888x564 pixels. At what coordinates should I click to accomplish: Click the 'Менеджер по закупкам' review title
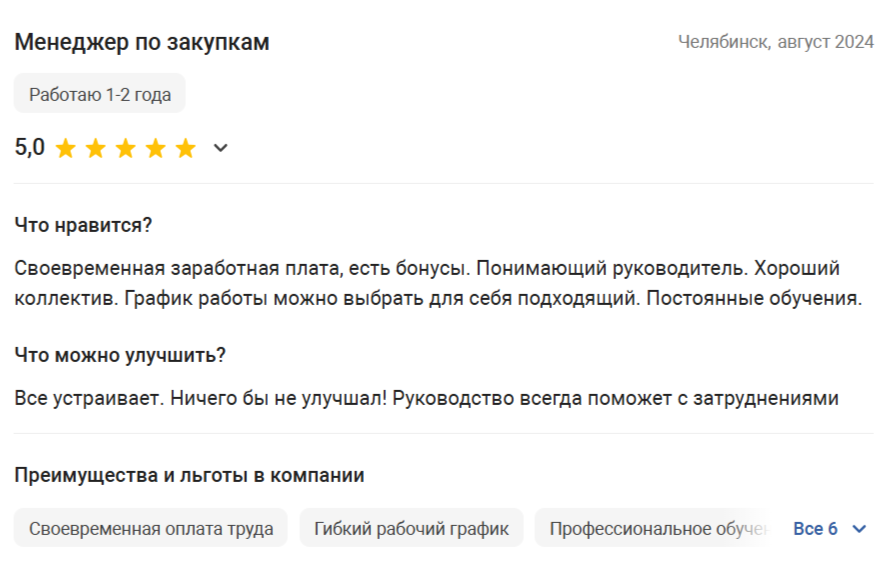(142, 42)
